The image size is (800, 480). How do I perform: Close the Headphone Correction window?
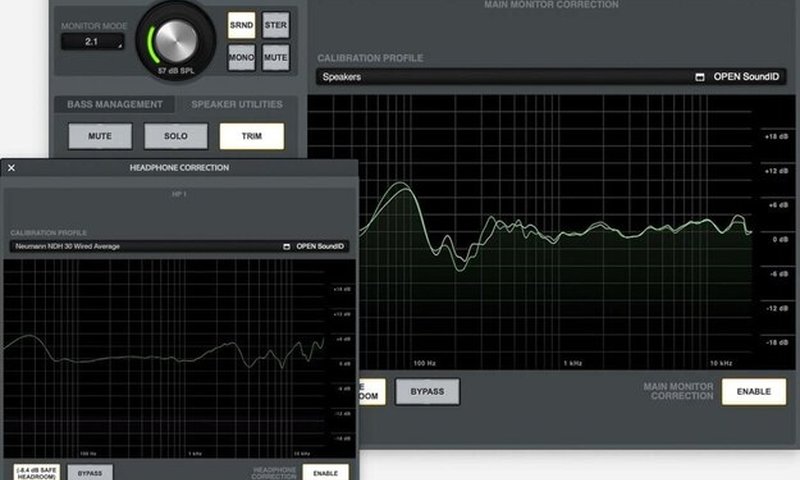[x=11, y=168]
